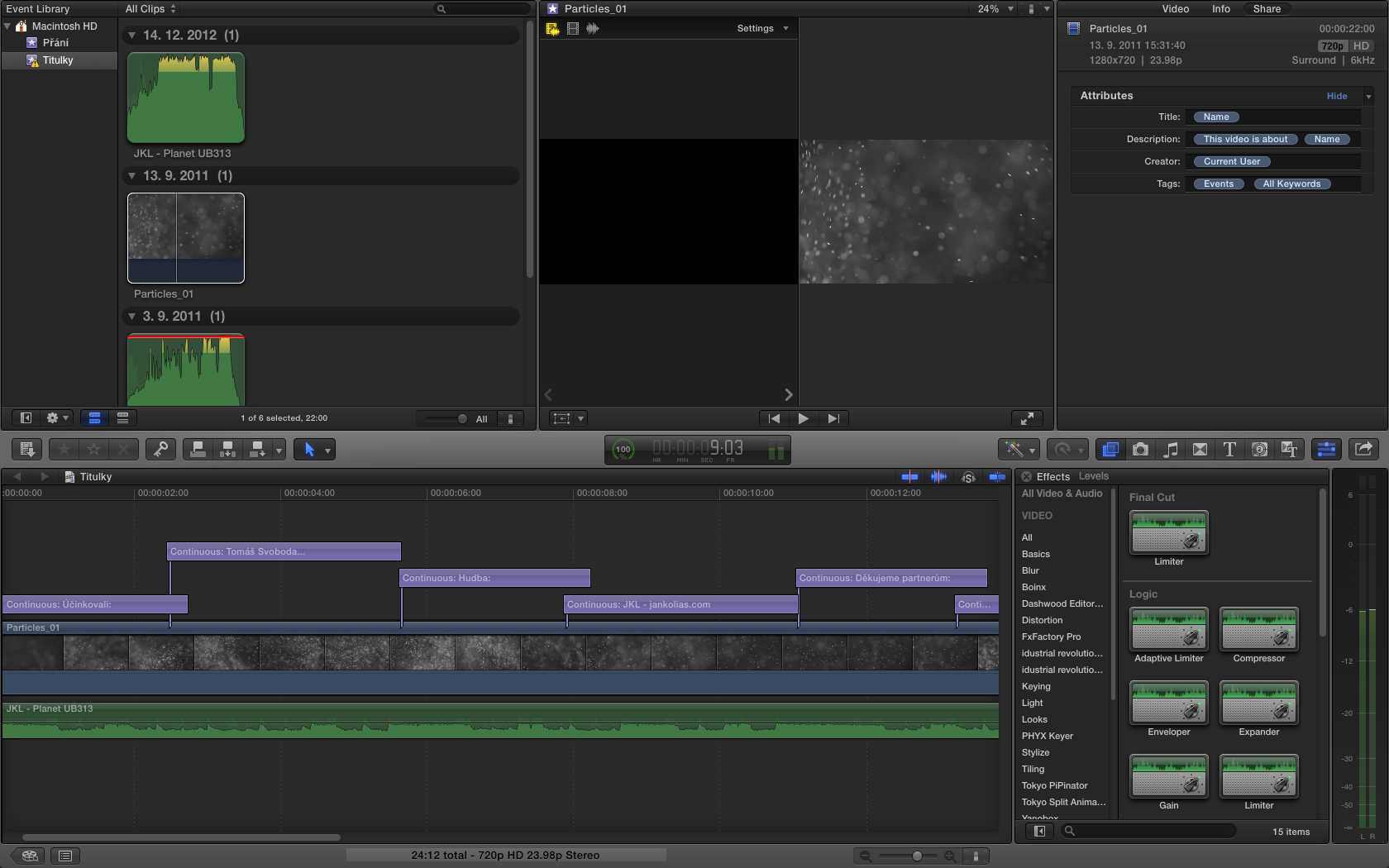Enter full screen playback in the viewer
This screenshot has height=868, width=1389.
[x=1027, y=418]
